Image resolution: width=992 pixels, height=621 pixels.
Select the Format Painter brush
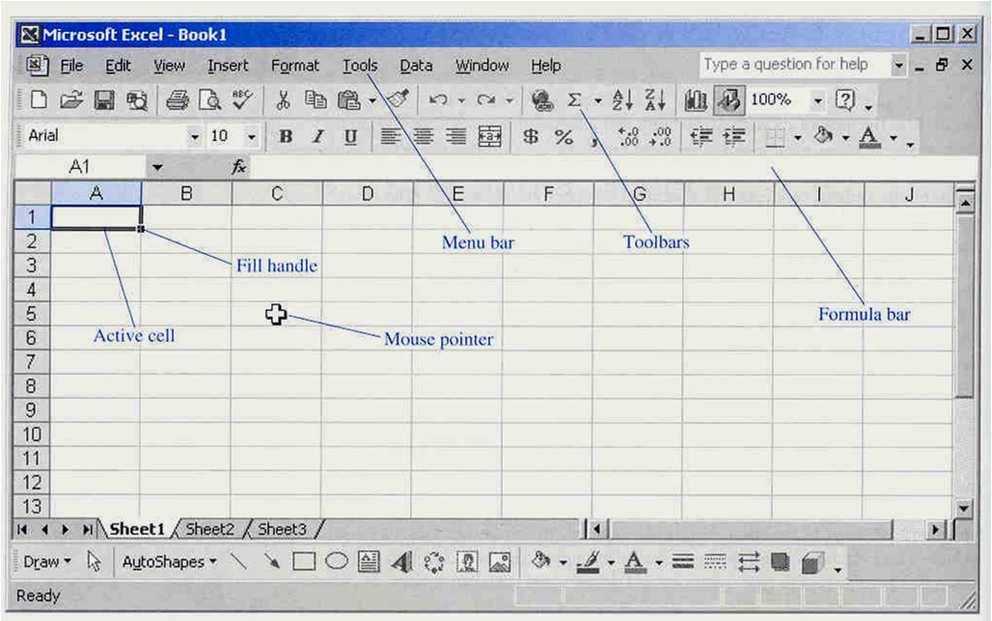tap(398, 99)
